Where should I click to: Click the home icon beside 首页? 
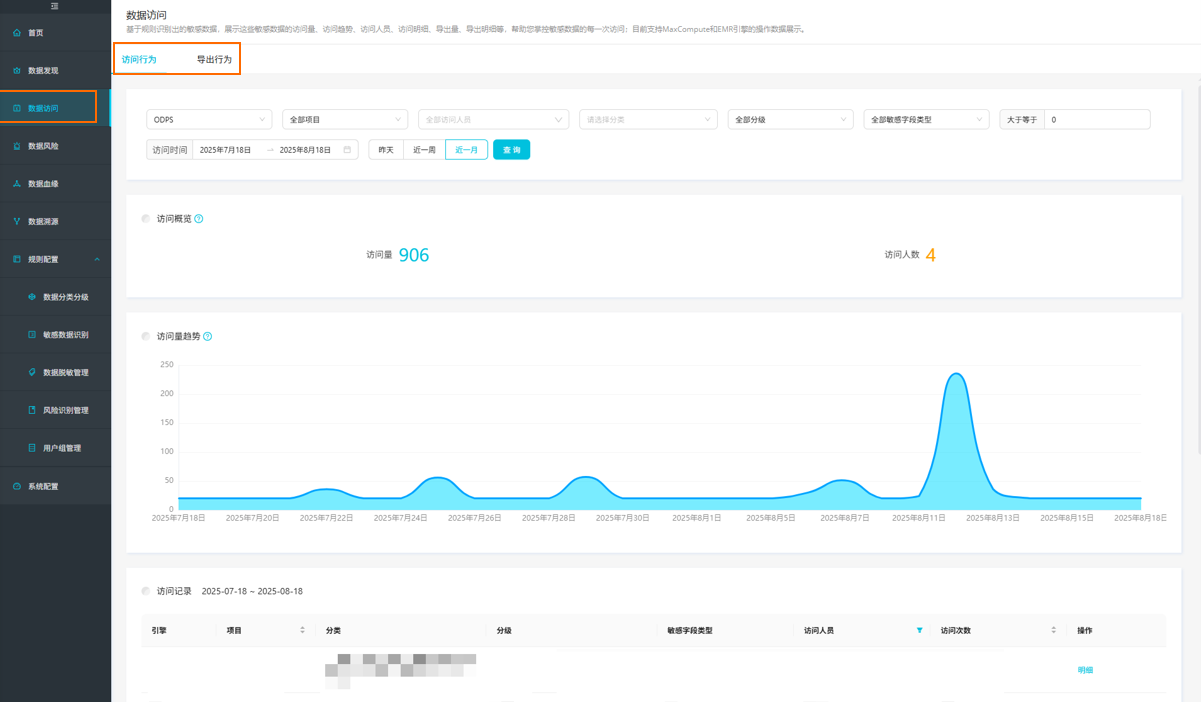[x=17, y=33]
